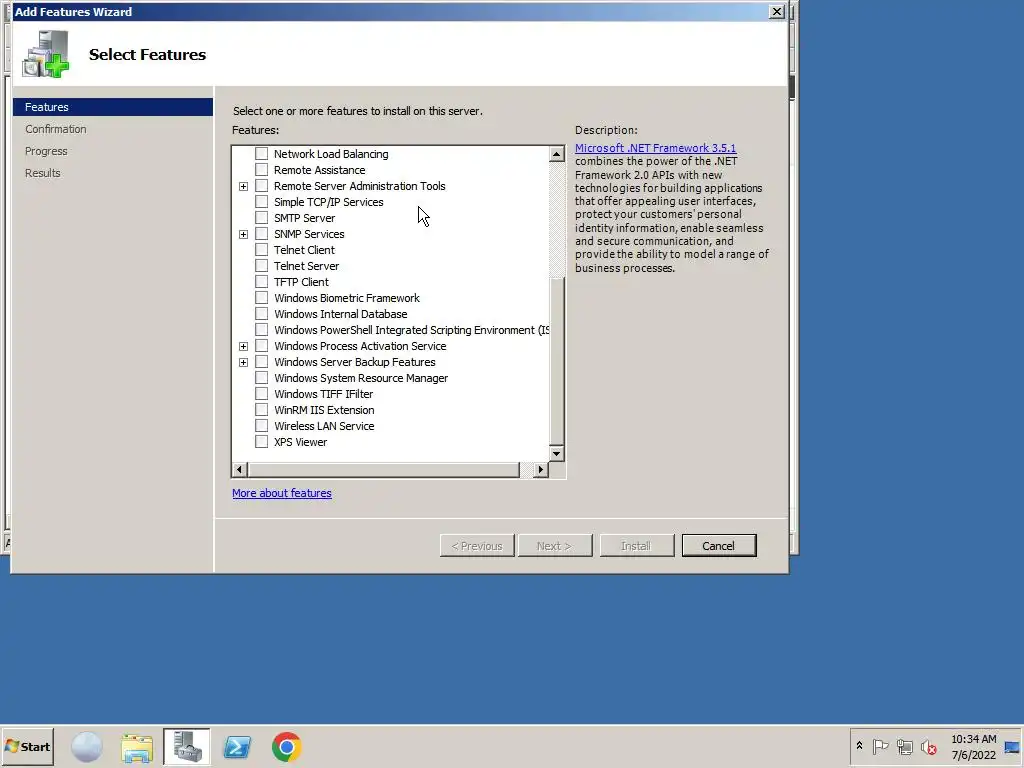Screen dimensions: 1024x768
Task: Check the XPS Viewer feature
Action: tap(261, 441)
